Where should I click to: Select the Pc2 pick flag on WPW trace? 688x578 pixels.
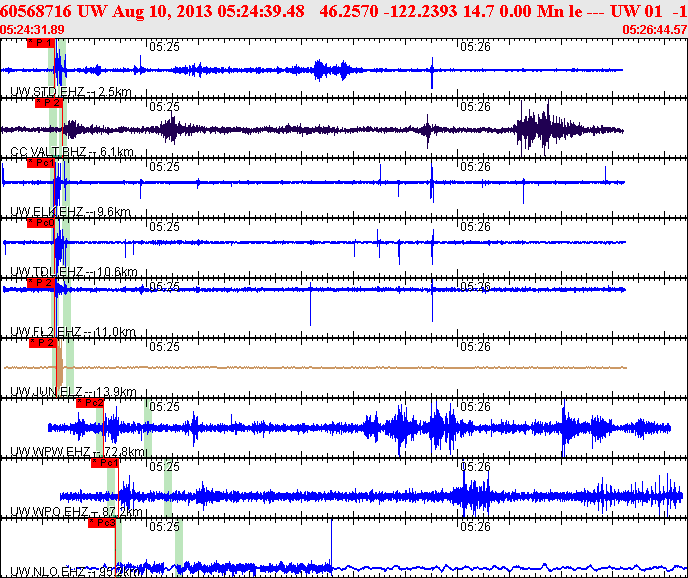click(x=89, y=402)
